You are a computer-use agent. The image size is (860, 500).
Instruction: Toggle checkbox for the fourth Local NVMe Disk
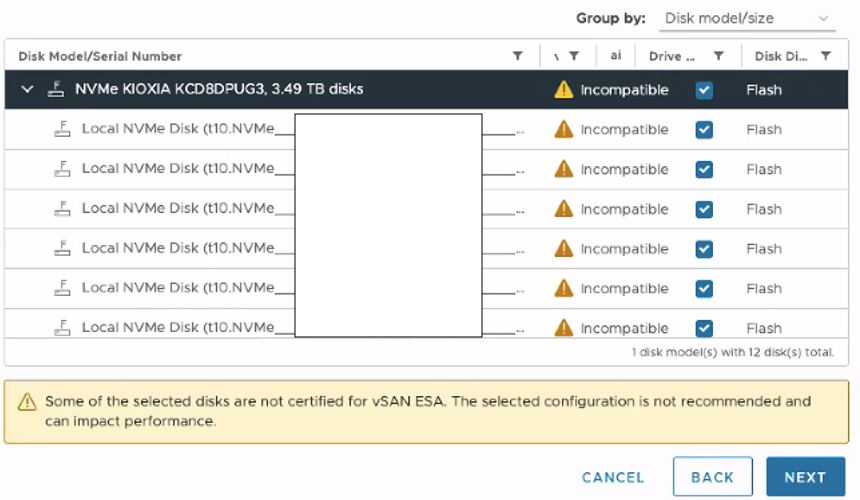(x=704, y=249)
